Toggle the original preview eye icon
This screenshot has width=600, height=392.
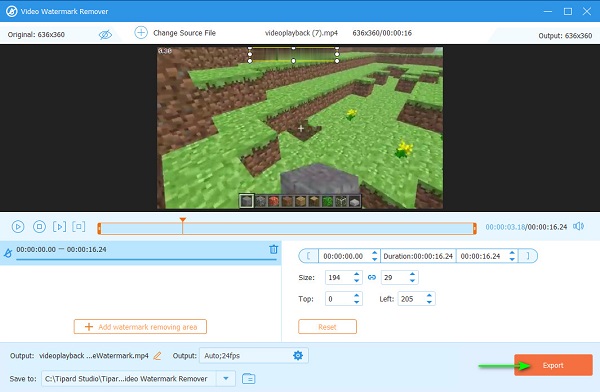click(x=105, y=35)
